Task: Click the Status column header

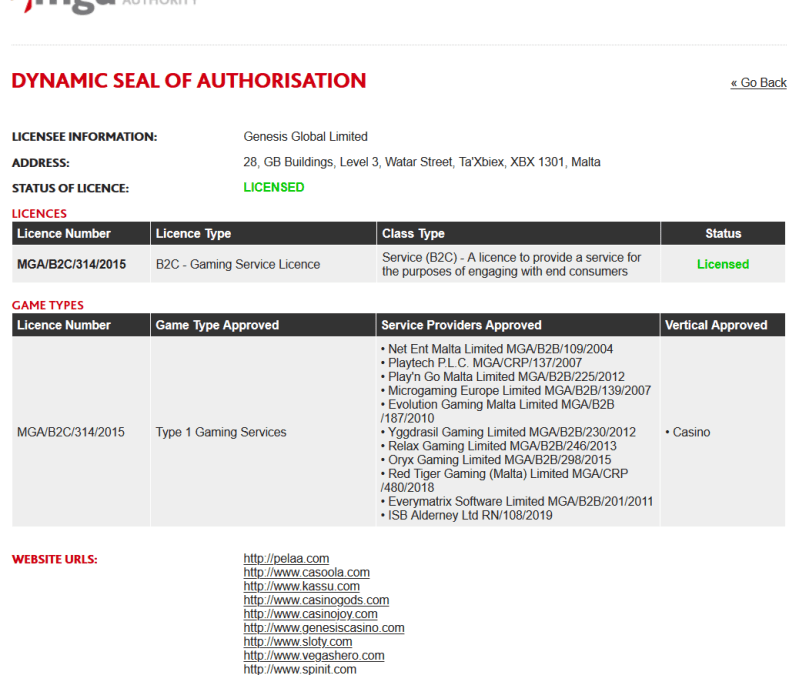Action: (x=723, y=233)
